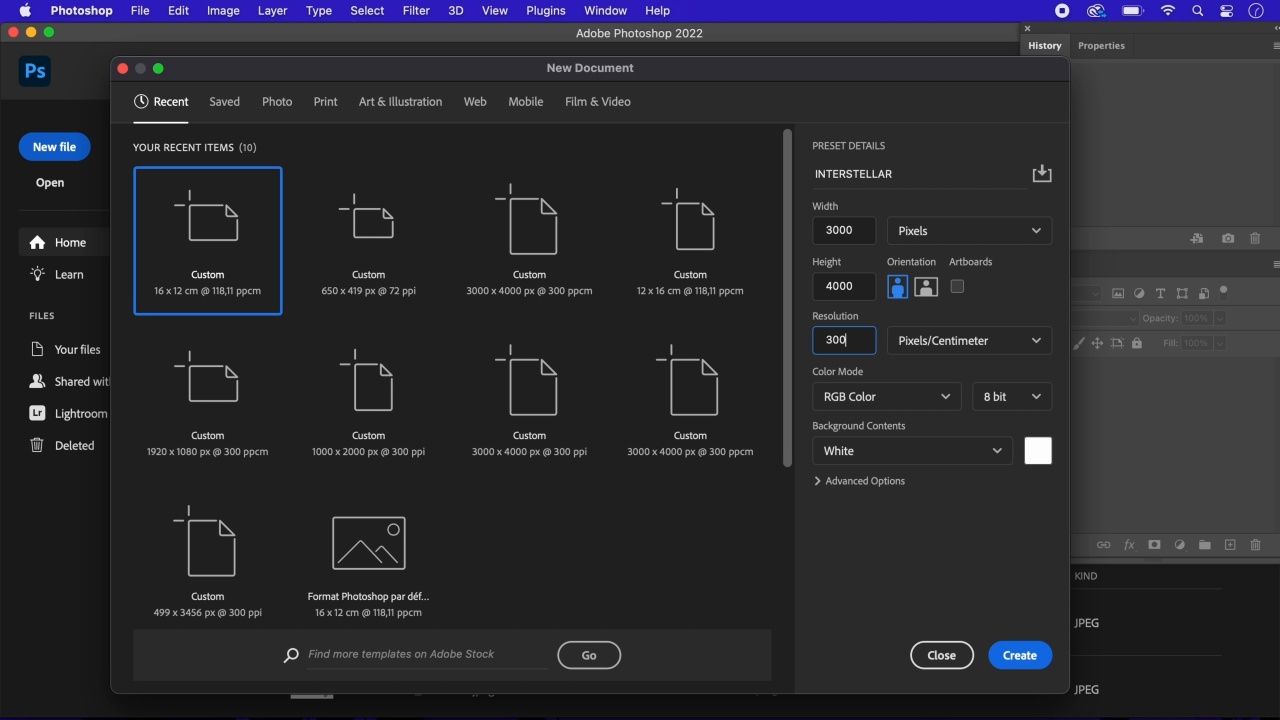Open the Resolution units dropdown

[x=968, y=341]
